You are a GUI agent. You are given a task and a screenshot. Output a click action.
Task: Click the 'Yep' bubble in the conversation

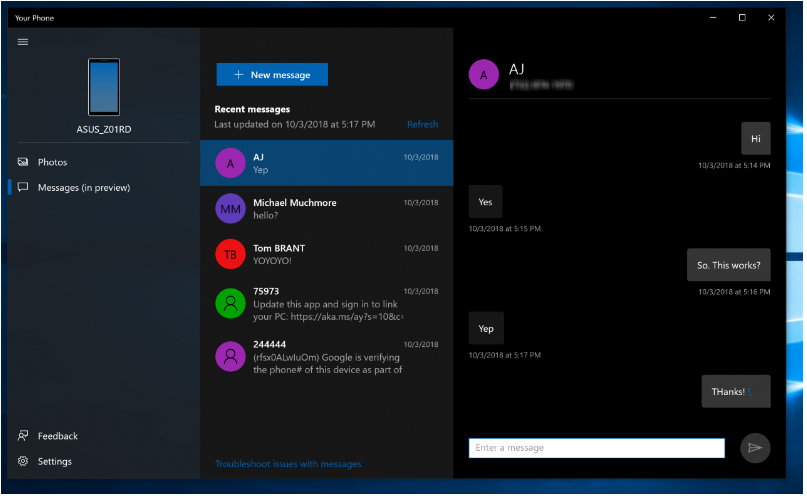[486, 328]
